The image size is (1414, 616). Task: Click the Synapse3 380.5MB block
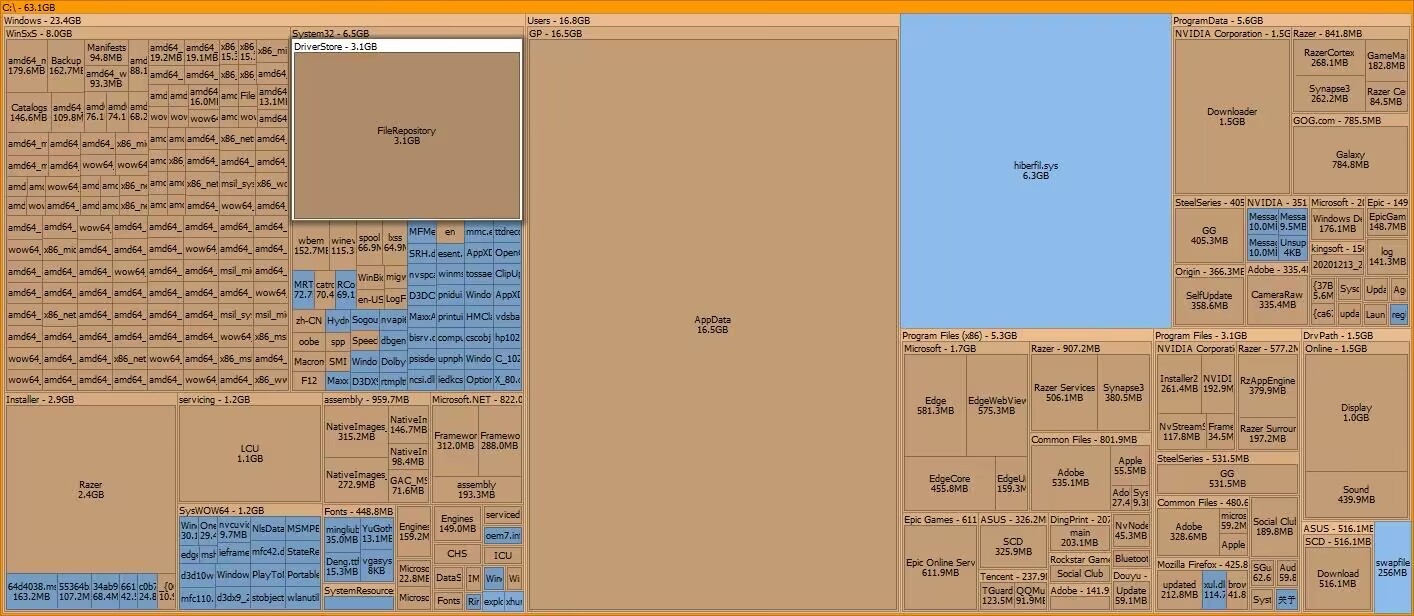tap(1124, 393)
